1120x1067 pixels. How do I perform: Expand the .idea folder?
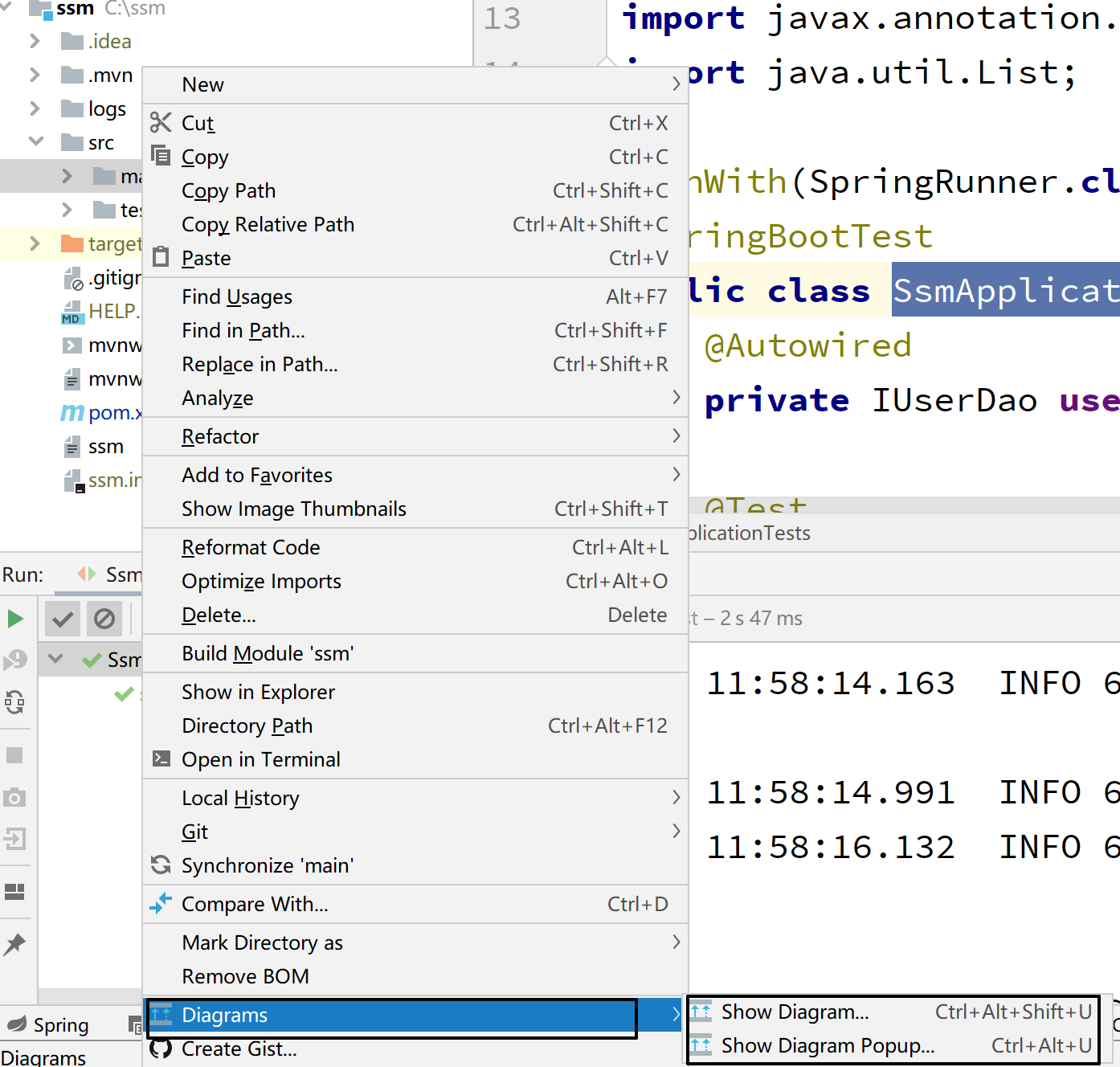(x=35, y=40)
